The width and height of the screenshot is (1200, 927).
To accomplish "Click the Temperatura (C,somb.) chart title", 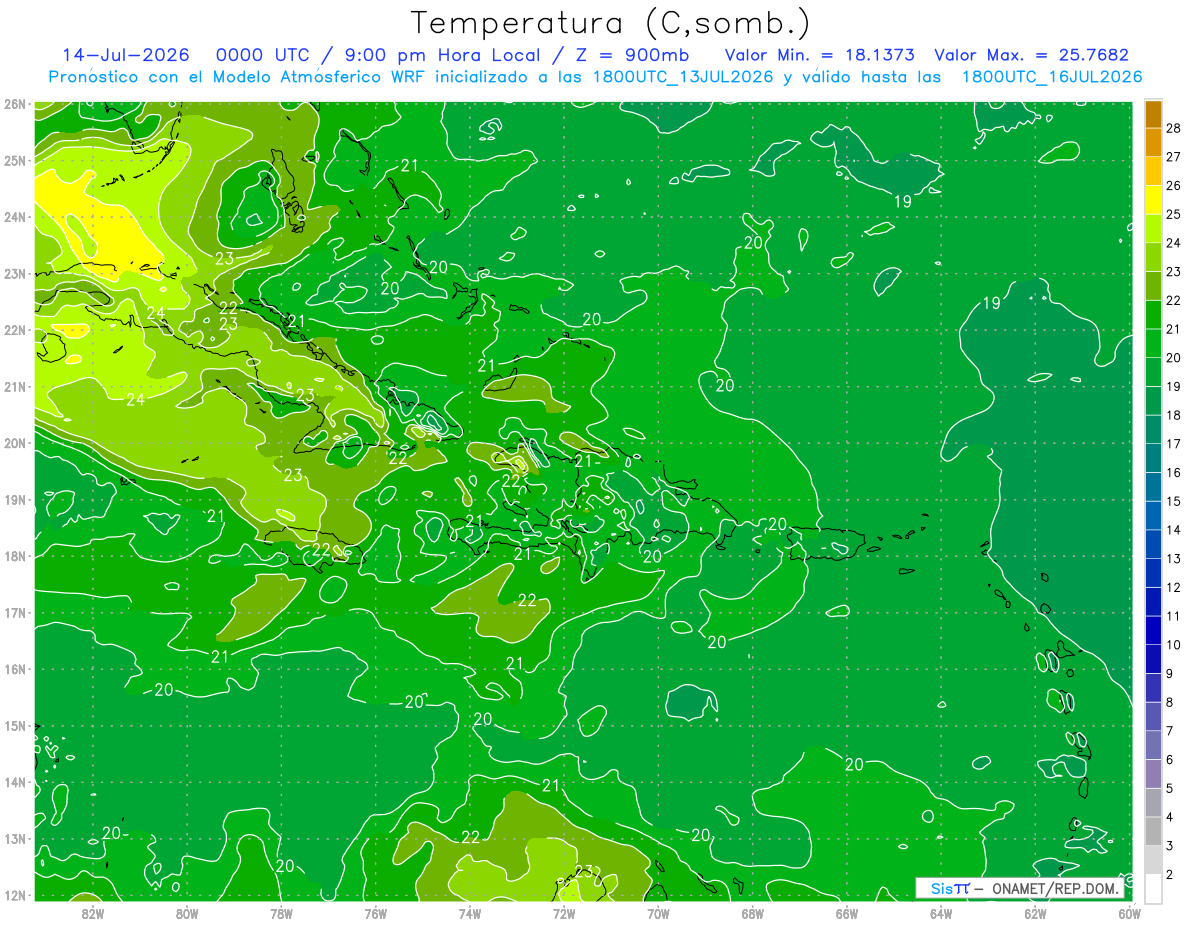I will (611, 23).
